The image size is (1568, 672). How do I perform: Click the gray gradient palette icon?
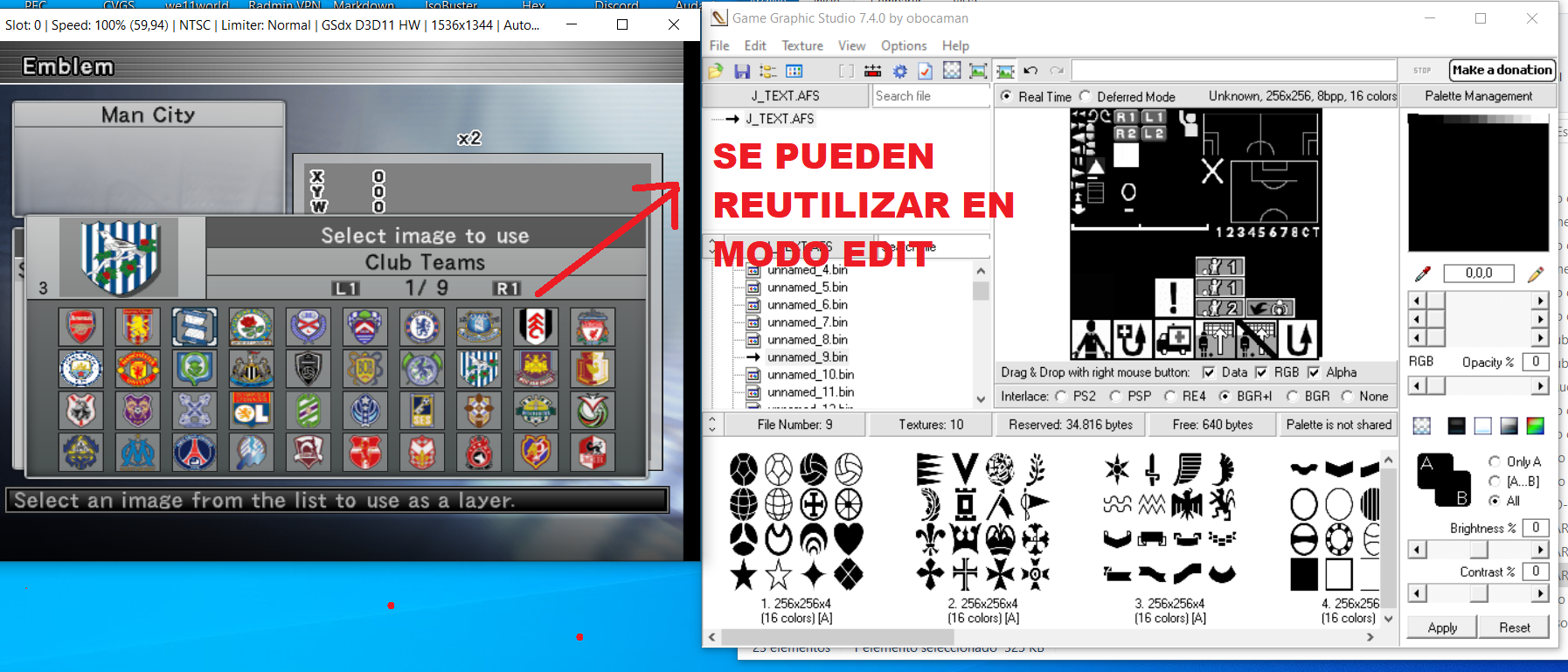pyautogui.click(x=1509, y=426)
